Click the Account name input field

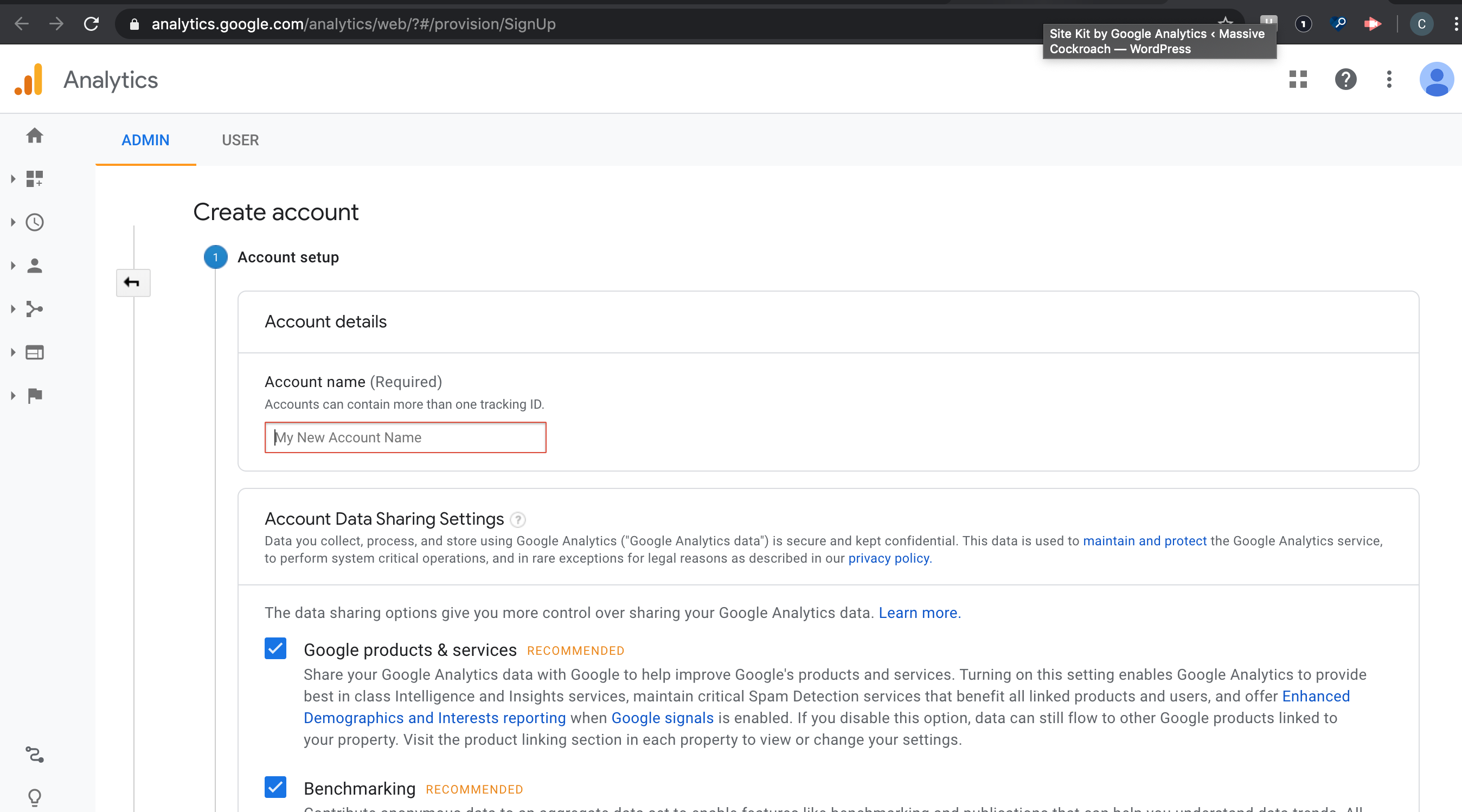pos(405,437)
